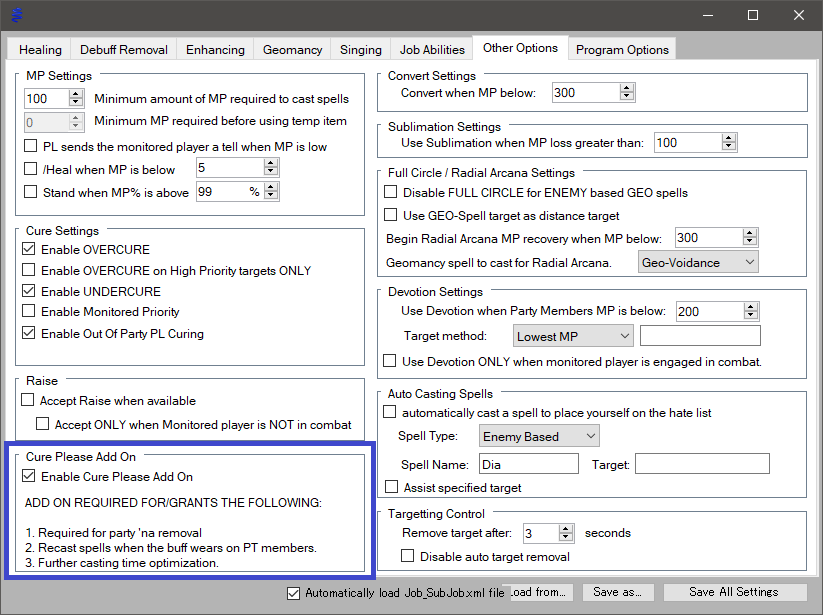
Task: Check OVERCURE on High Priority targets ONLY
Action: [x=29, y=270]
